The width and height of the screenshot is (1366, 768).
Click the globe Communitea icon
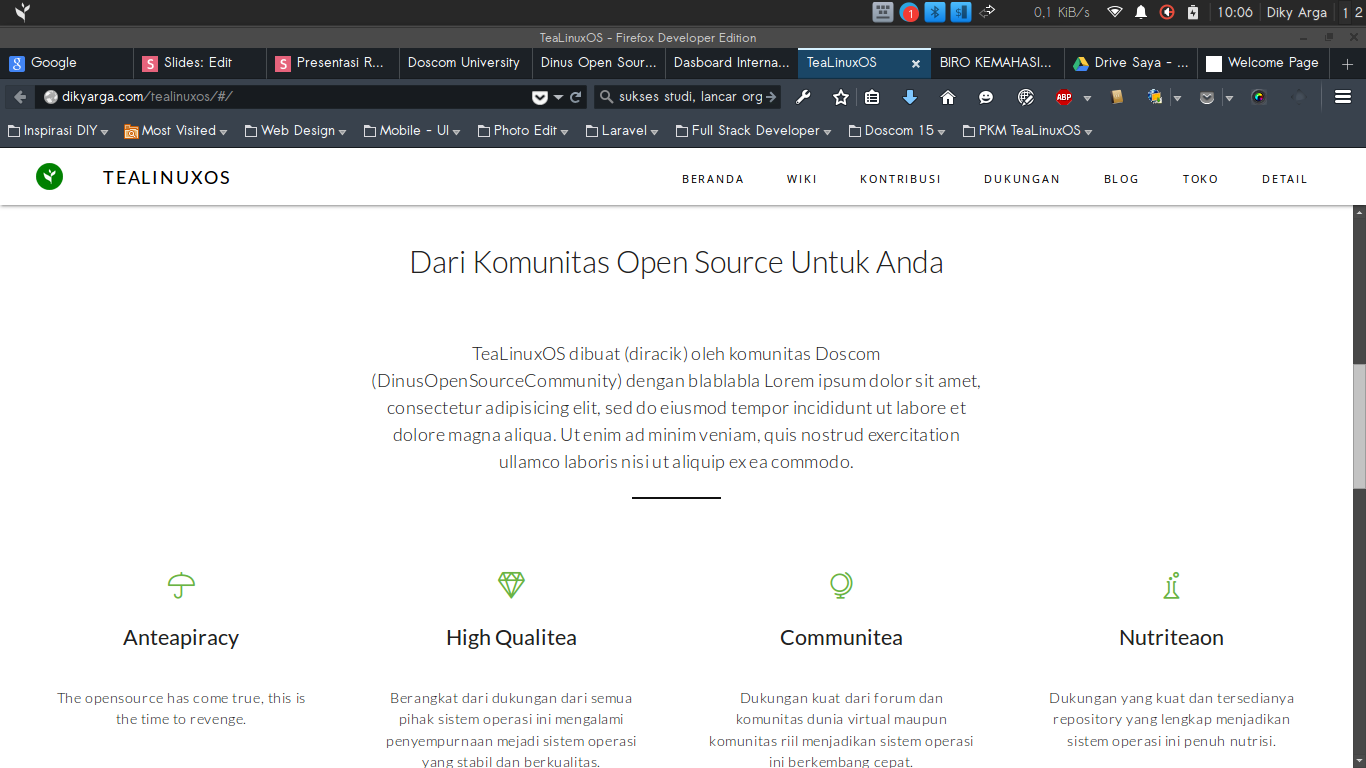point(841,585)
